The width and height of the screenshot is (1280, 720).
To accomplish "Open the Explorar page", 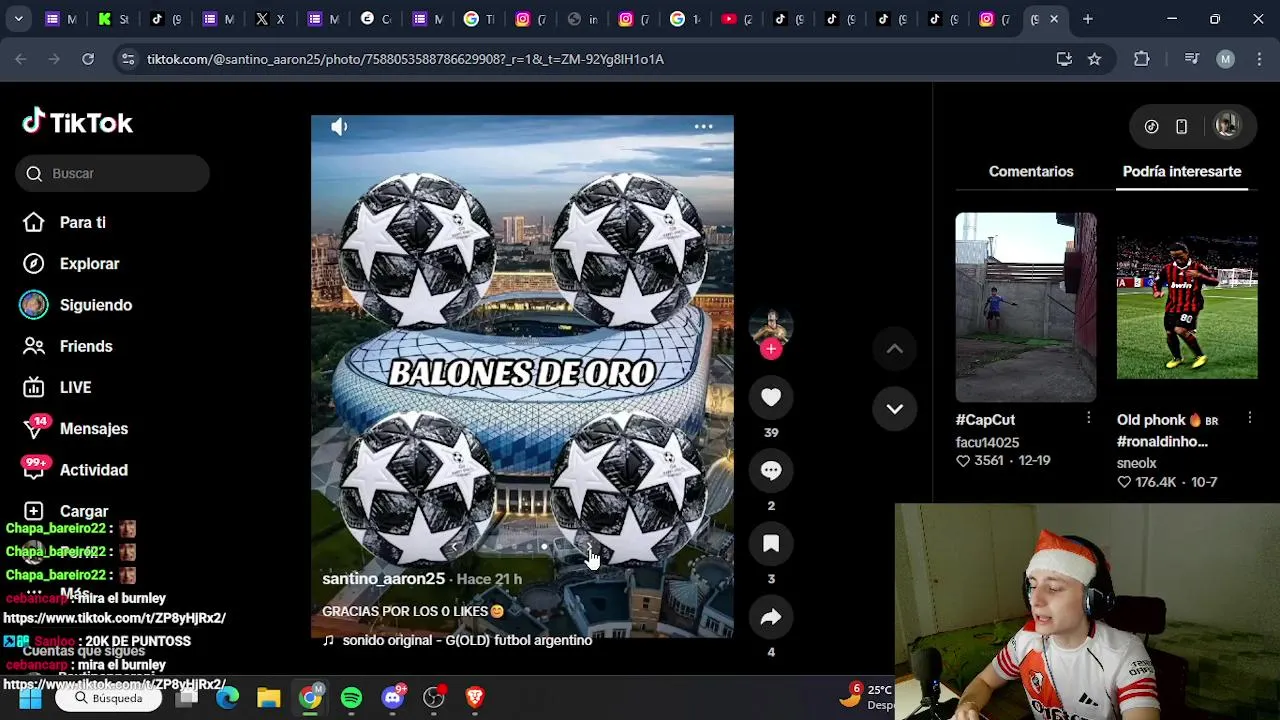I will (x=89, y=264).
